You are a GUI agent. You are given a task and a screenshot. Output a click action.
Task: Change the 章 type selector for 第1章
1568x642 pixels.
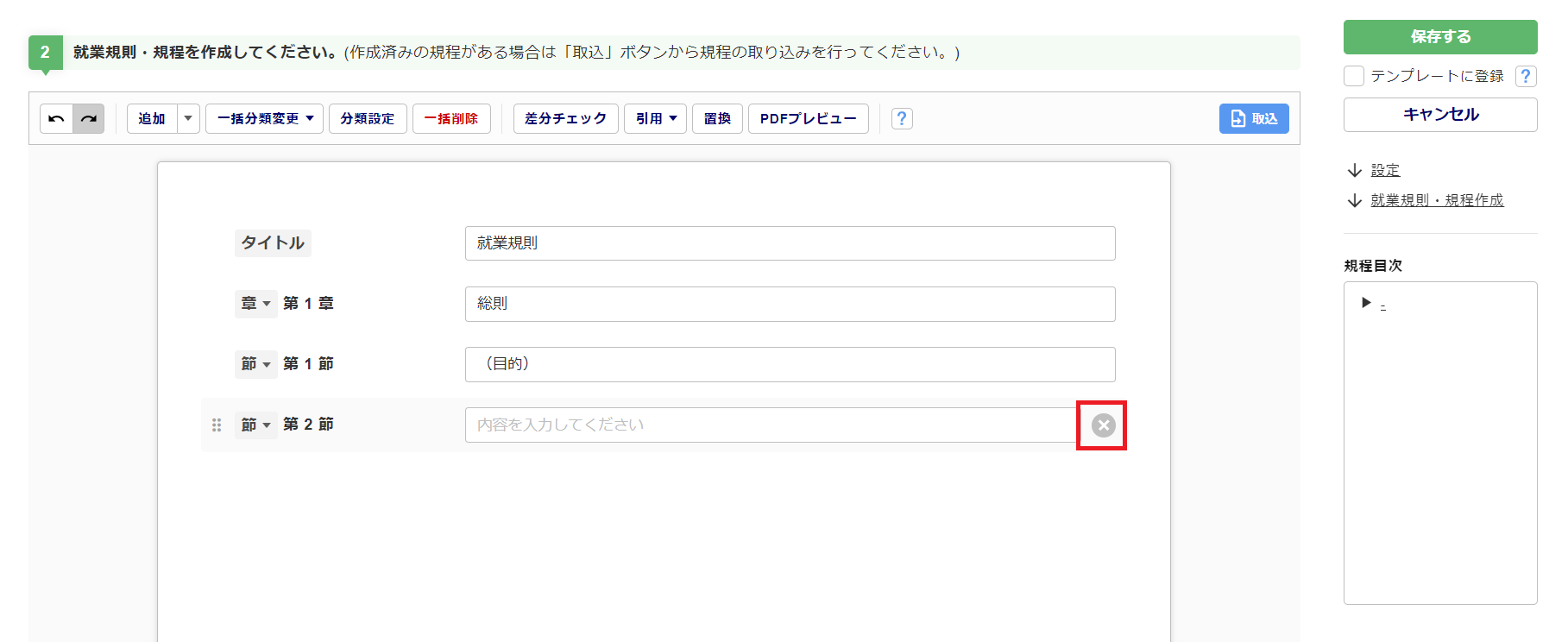pyautogui.click(x=255, y=304)
